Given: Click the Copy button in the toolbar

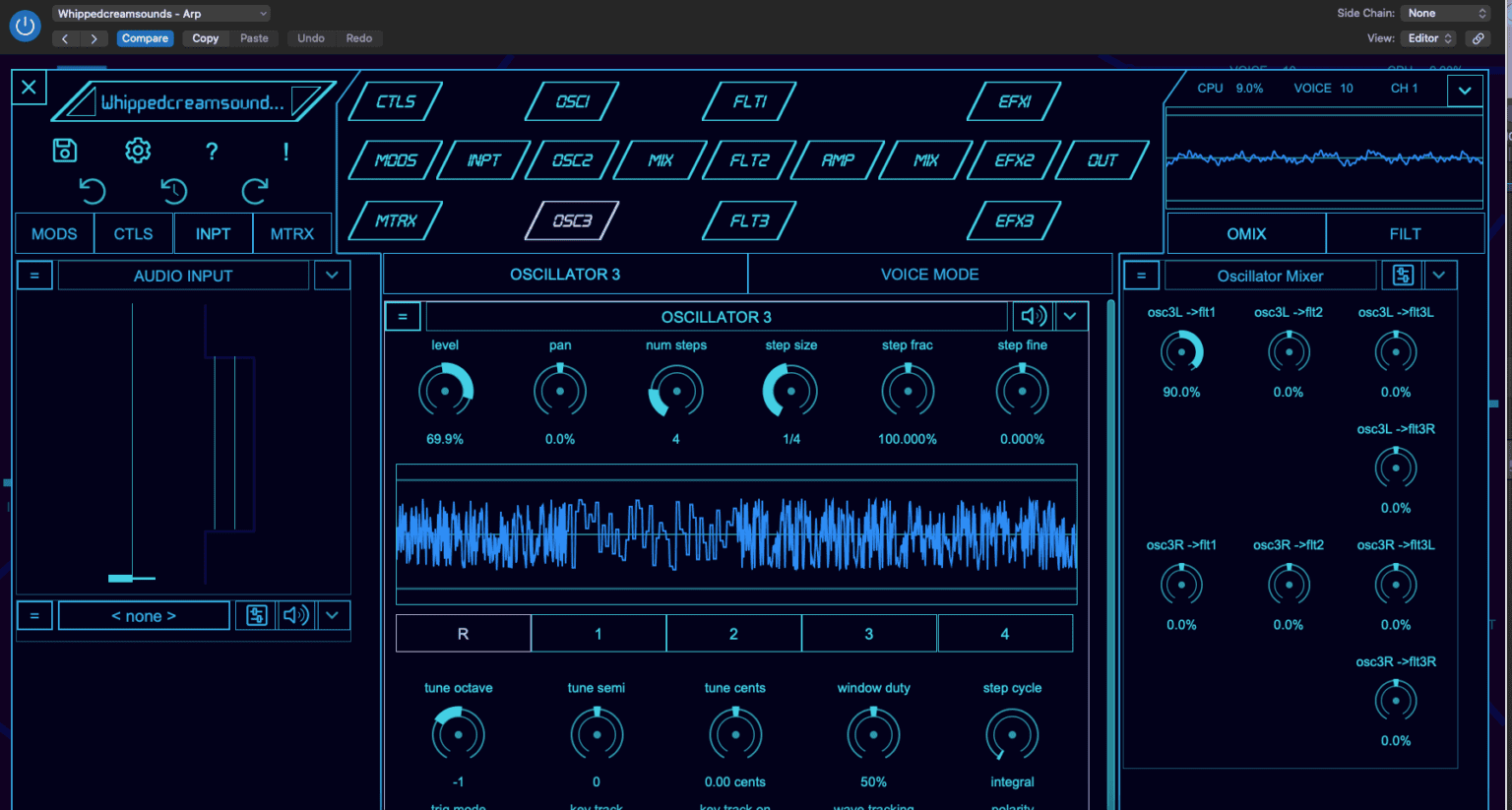Looking at the screenshot, I should click(205, 37).
